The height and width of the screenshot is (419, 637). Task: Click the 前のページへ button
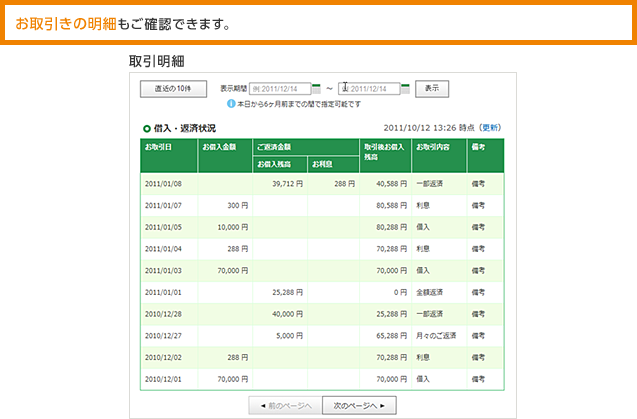286,405
